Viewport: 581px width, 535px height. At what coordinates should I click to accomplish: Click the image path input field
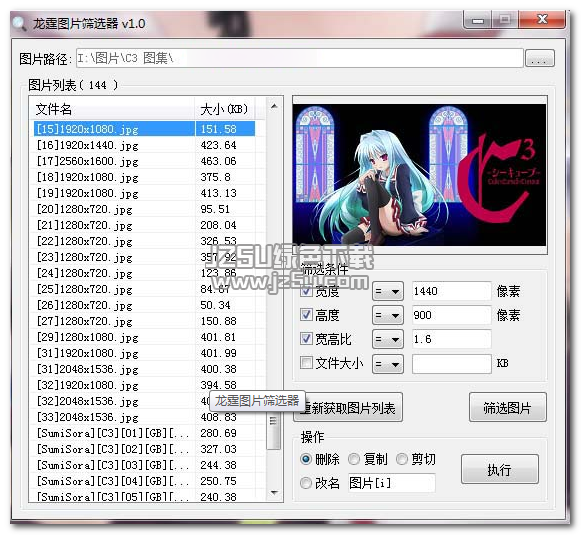tap(299, 58)
